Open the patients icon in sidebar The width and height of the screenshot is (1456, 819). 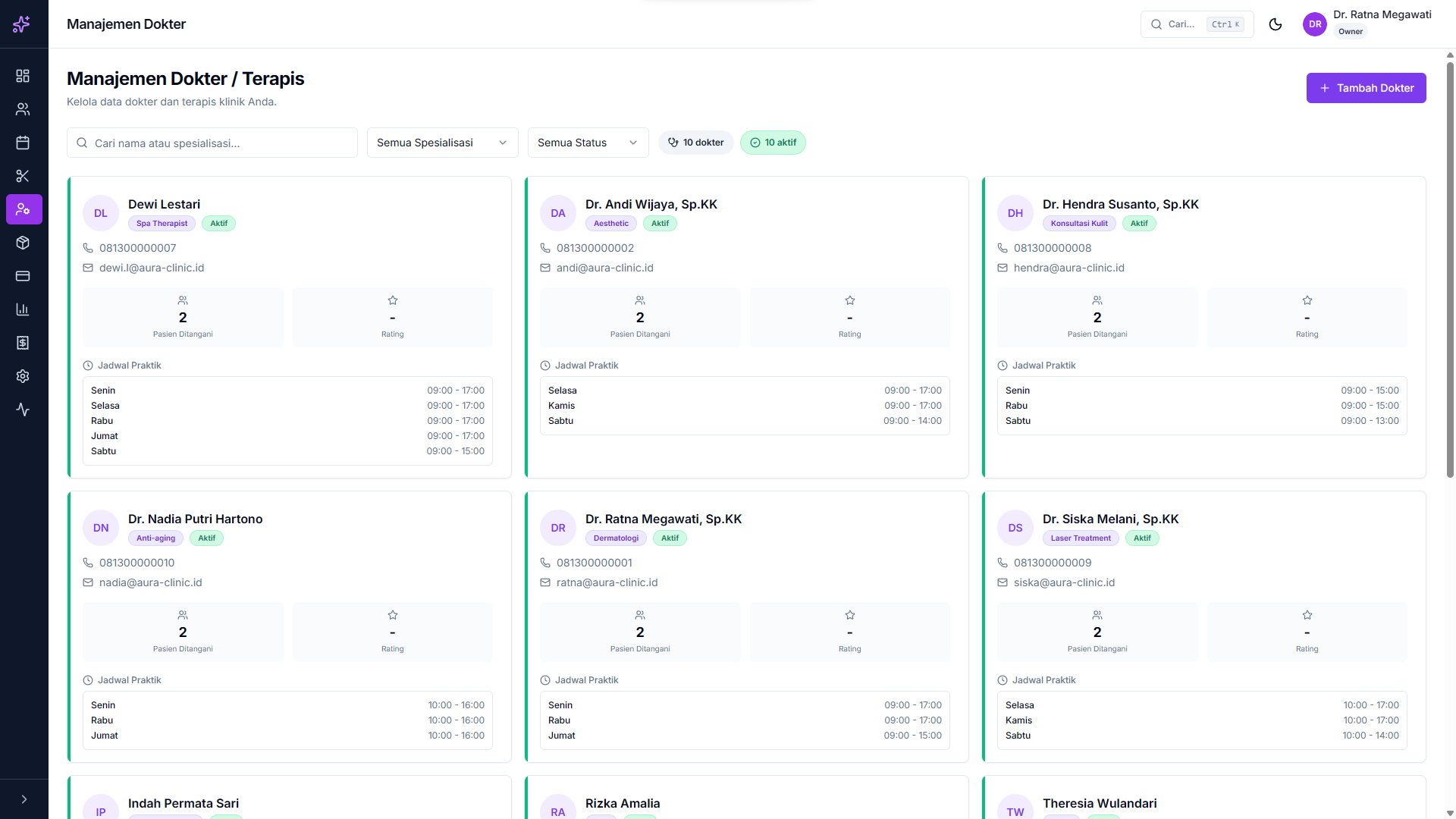tap(23, 109)
